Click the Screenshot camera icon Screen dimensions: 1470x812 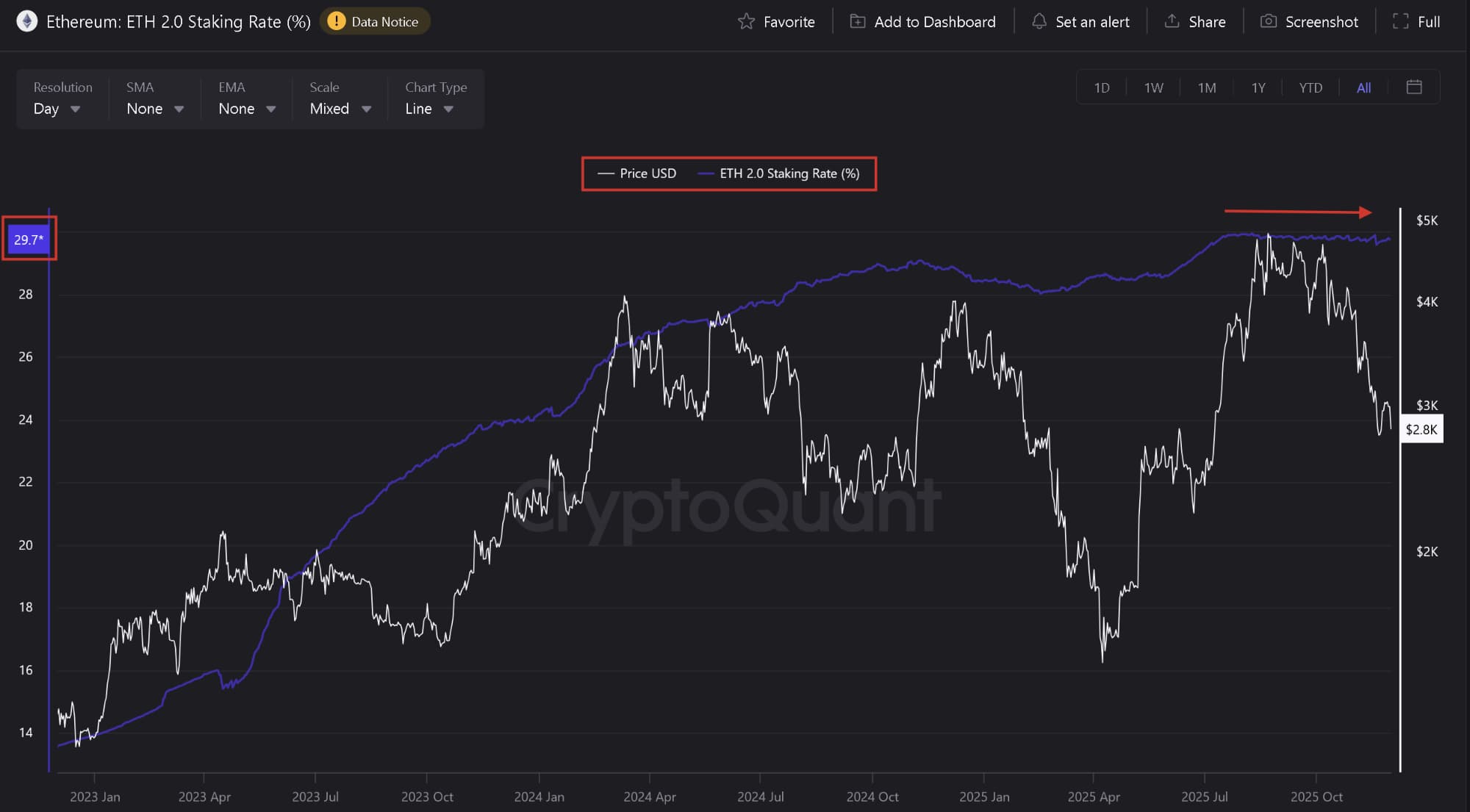pyautogui.click(x=1268, y=21)
